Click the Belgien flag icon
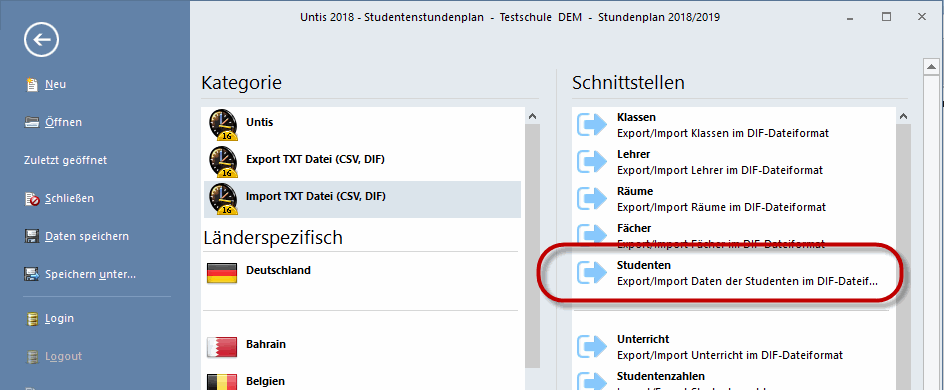 tap(223, 383)
